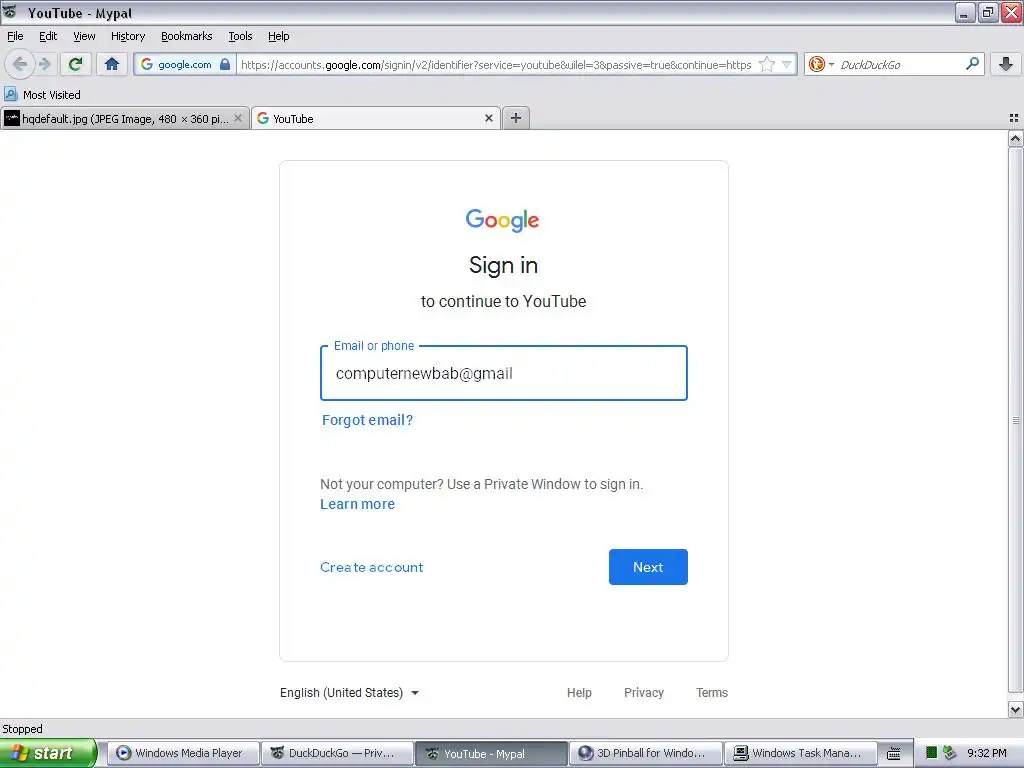Screen dimensions: 1024x768
Task: Open the English (United States) language dropdown
Action: 349,692
